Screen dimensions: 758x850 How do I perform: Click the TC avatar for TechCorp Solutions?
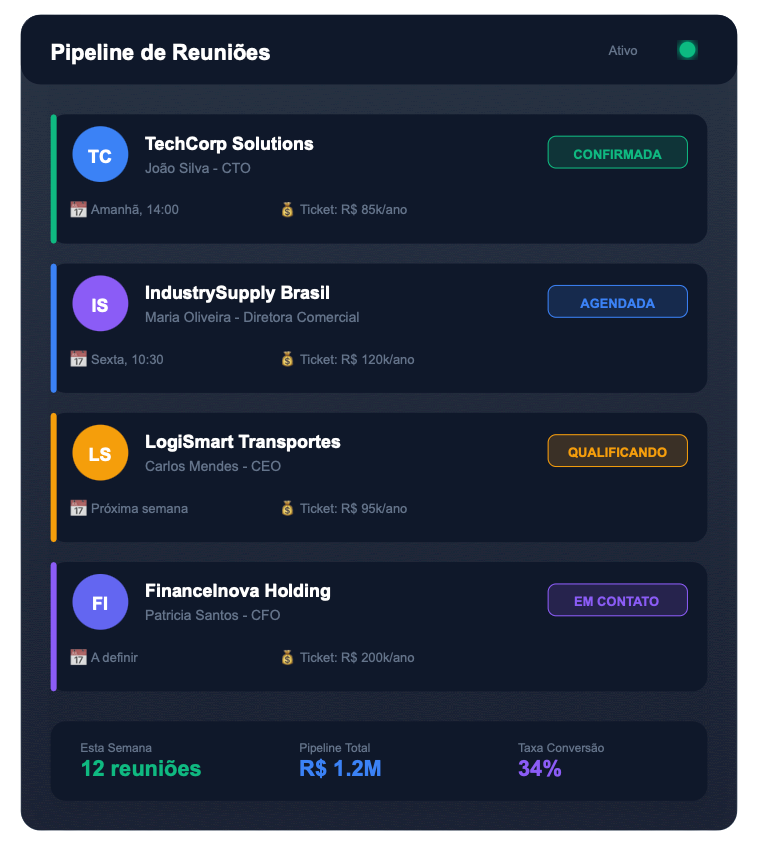tap(100, 155)
